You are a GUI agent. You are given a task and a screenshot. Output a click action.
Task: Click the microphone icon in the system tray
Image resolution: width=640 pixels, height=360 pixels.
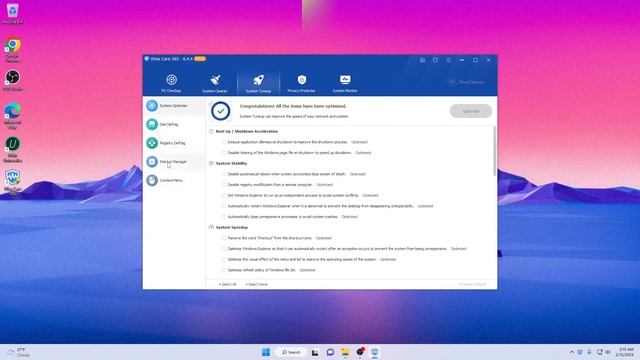click(589, 352)
